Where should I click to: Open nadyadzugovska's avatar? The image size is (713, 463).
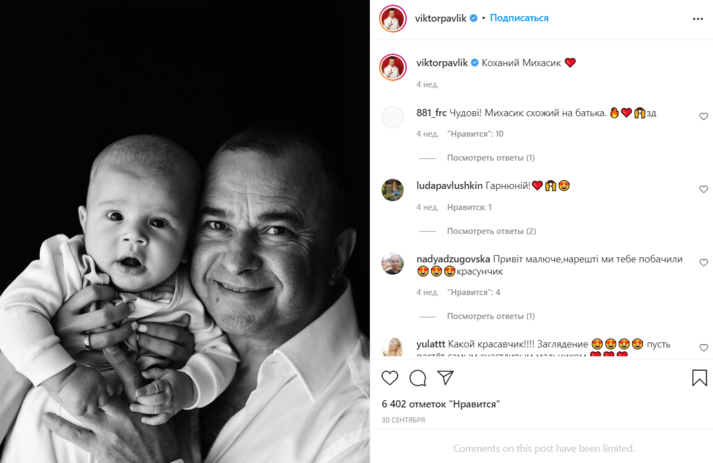click(392, 263)
